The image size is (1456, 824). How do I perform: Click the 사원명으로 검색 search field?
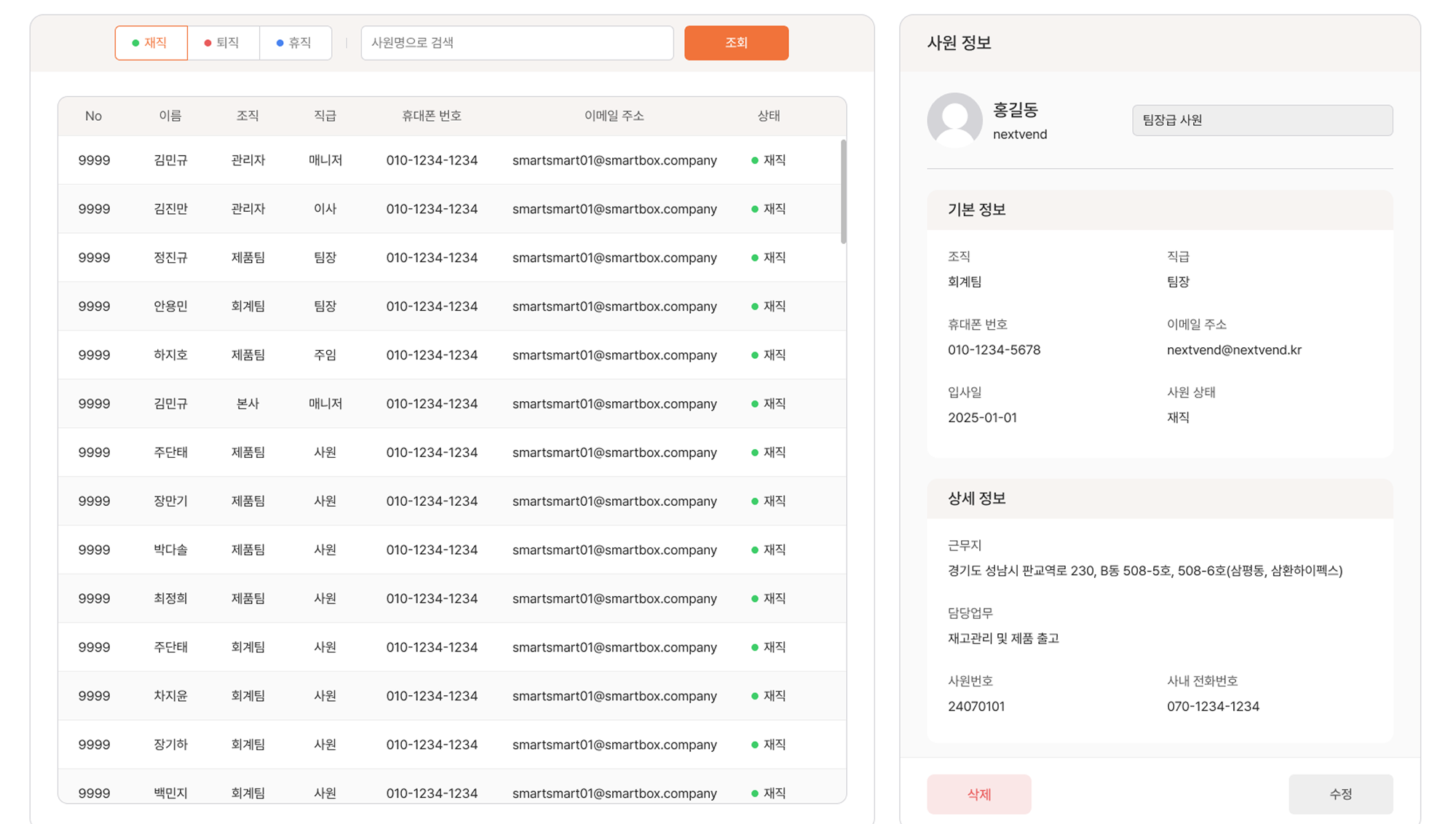point(517,42)
